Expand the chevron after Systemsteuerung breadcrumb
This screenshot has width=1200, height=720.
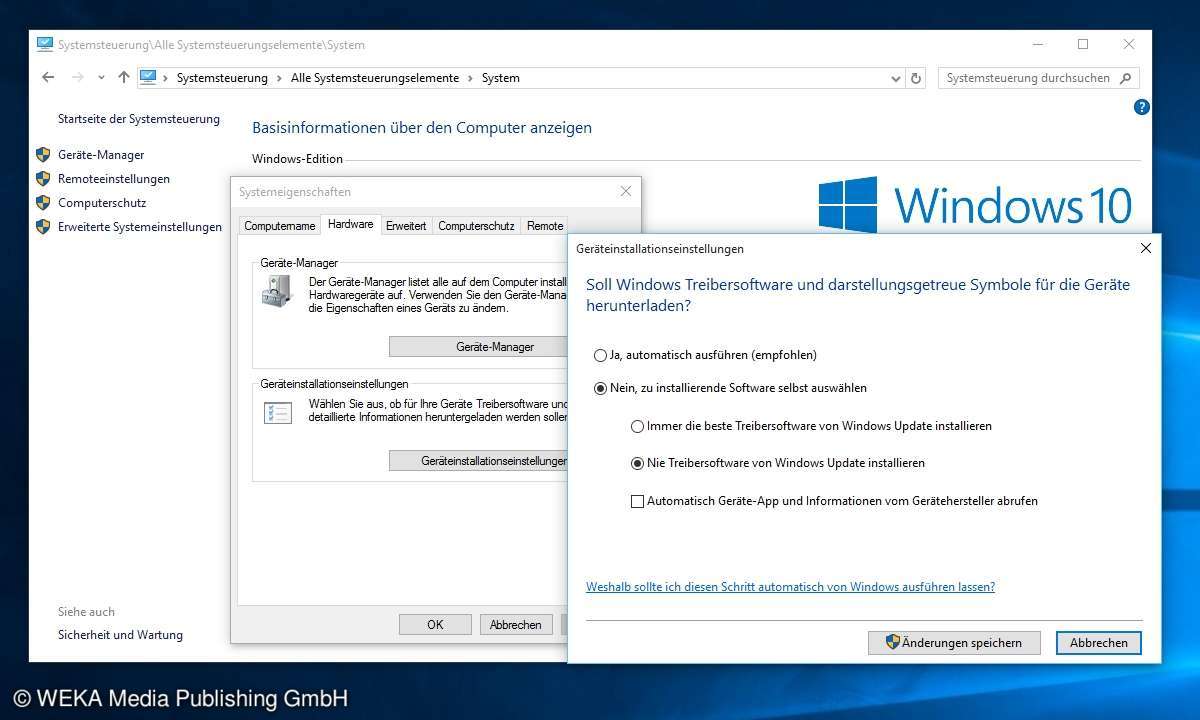(x=280, y=78)
